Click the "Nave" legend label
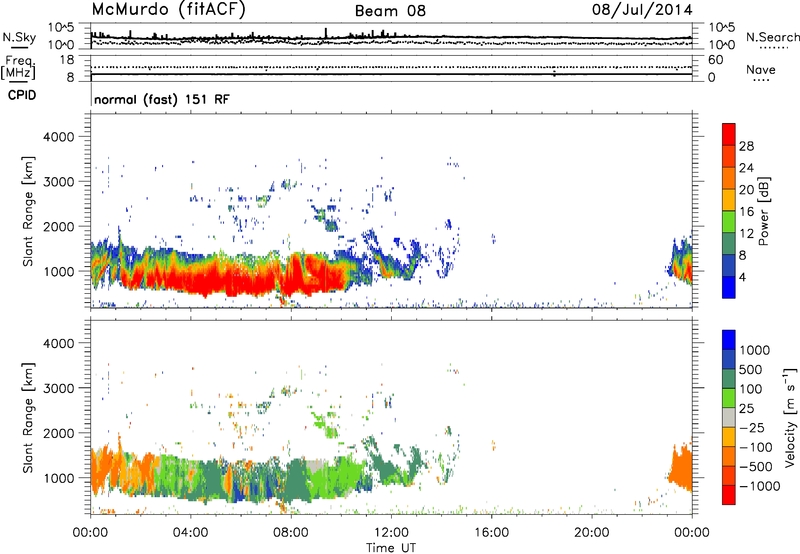 (760, 69)
